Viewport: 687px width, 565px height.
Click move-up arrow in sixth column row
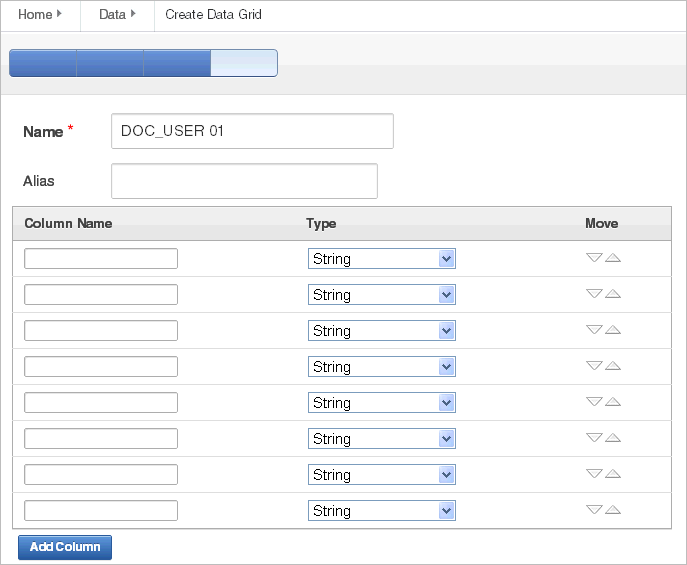(x=613, y=437)
